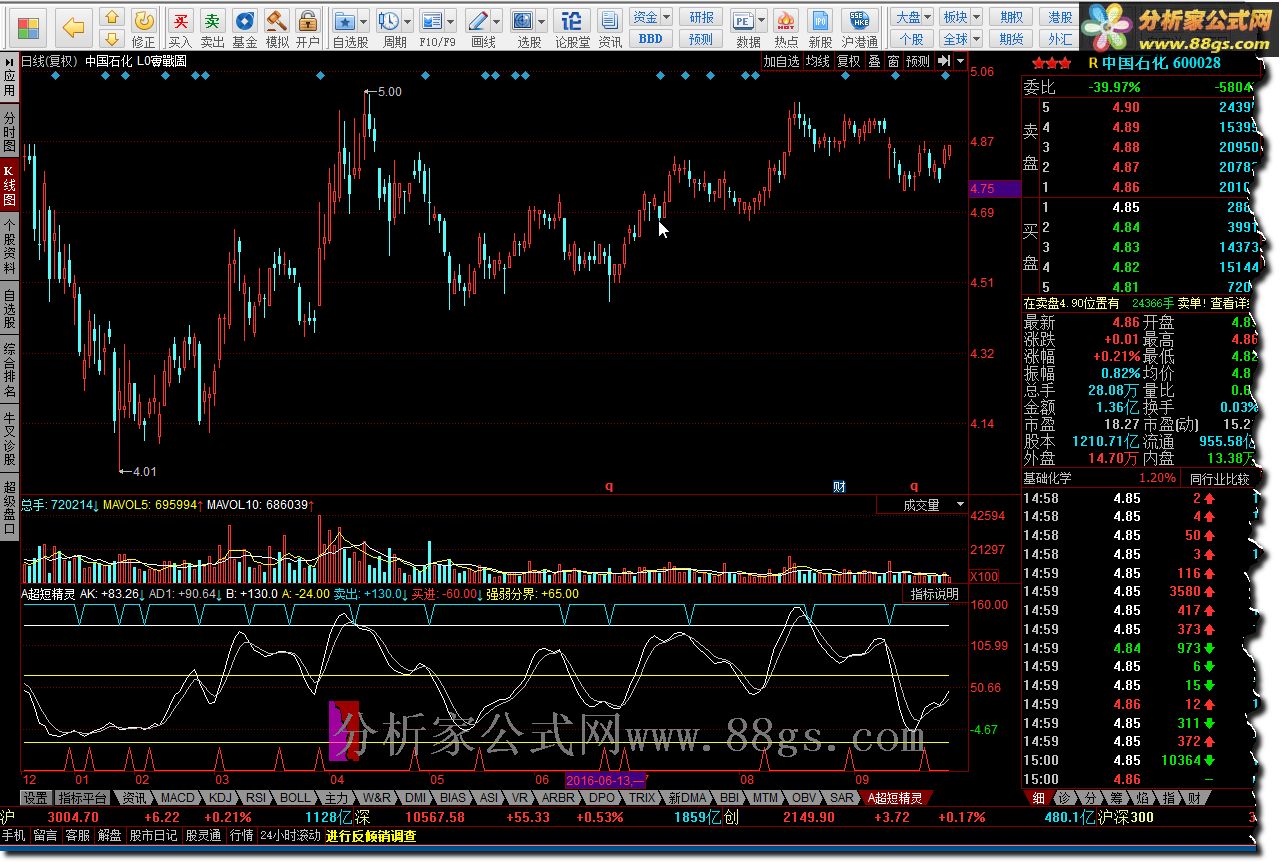Click the 财 marker on price chart

pos(840,487)
